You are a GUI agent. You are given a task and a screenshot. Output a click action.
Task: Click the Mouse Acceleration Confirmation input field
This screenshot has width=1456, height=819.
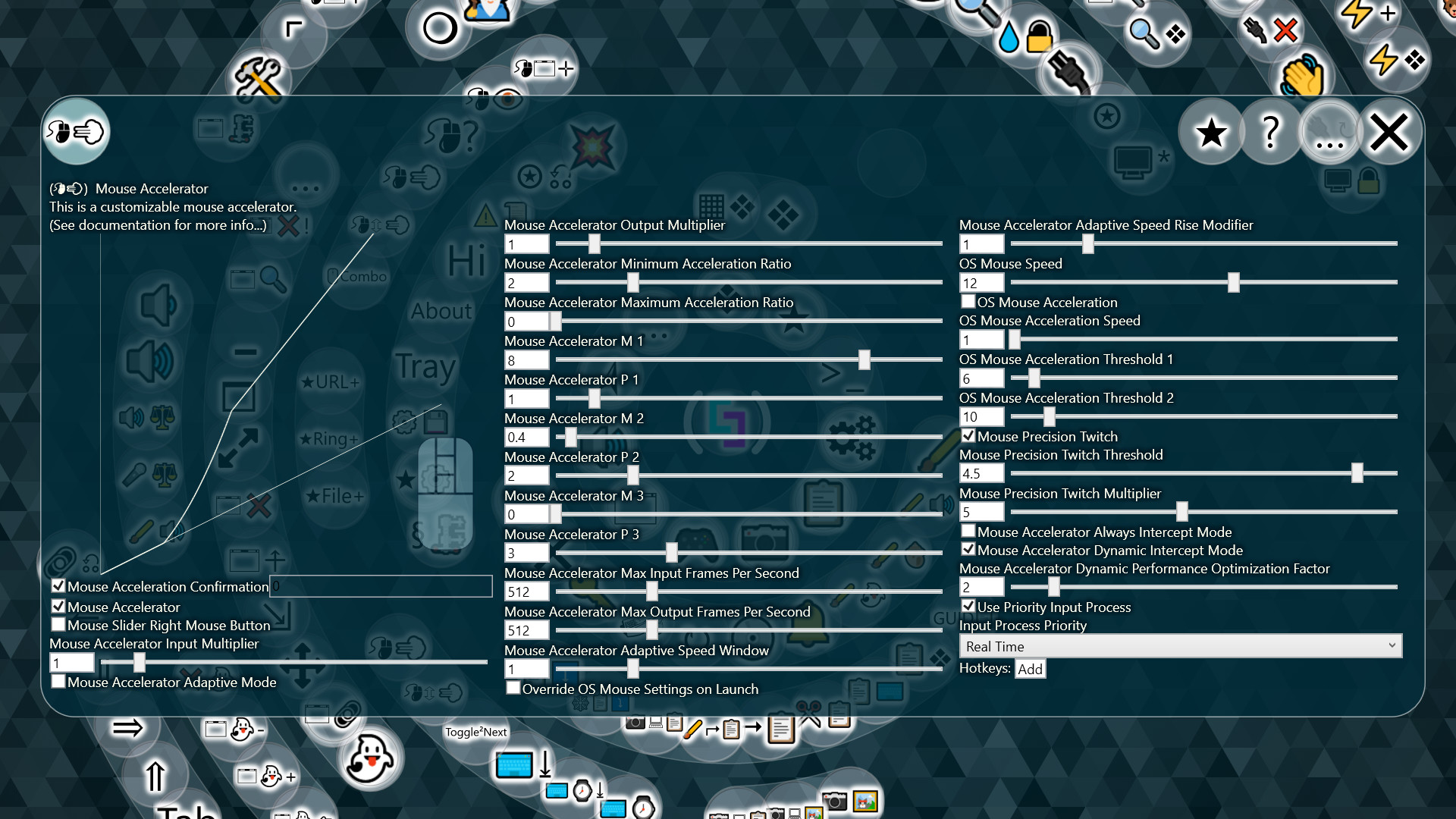tap(381, 585)
